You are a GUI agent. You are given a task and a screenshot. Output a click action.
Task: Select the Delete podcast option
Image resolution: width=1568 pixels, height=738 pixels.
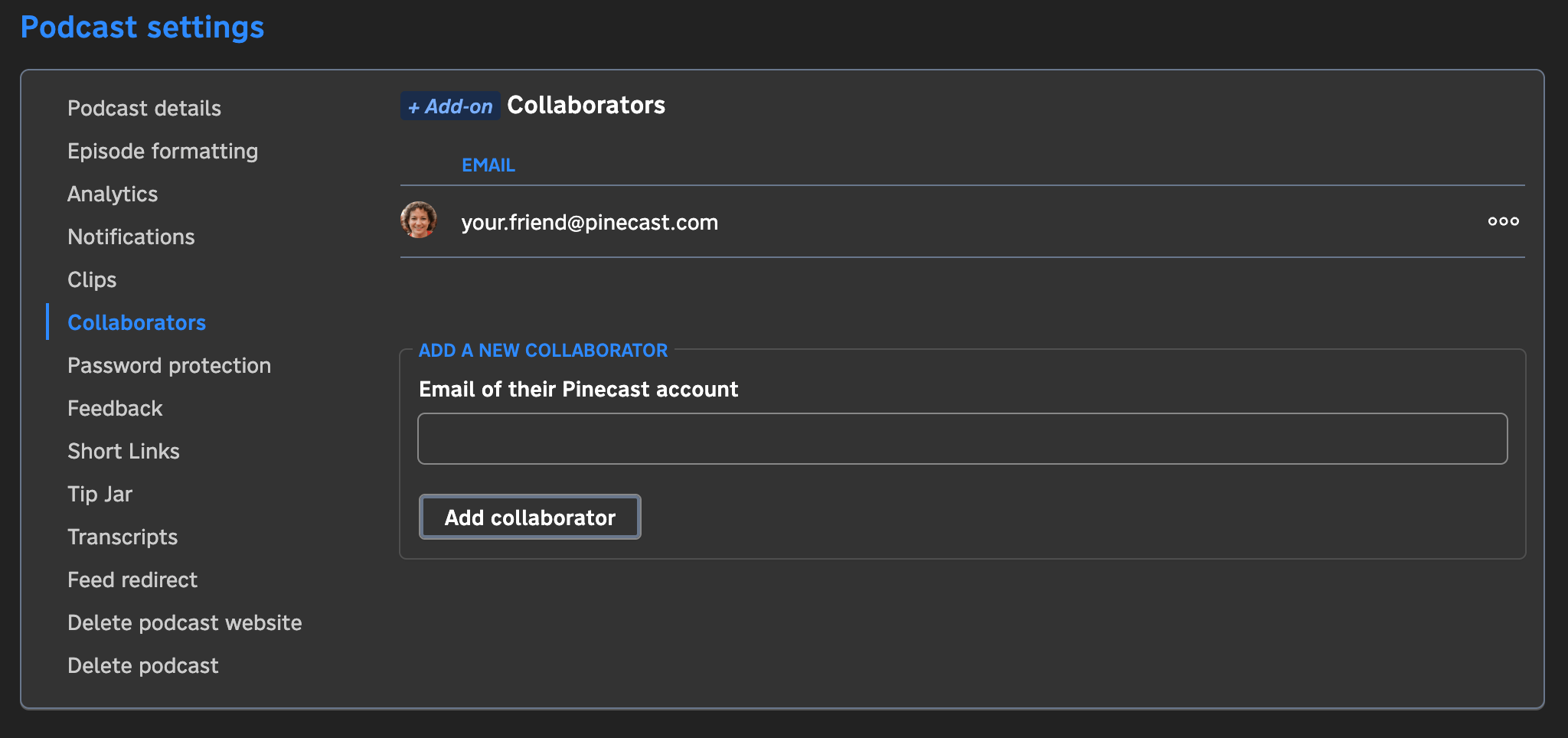142,665
